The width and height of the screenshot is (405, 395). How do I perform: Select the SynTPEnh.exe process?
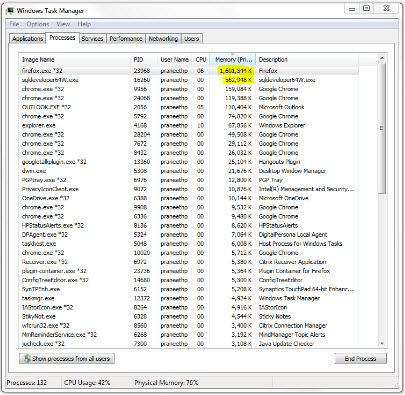click(x=189, y=289)
